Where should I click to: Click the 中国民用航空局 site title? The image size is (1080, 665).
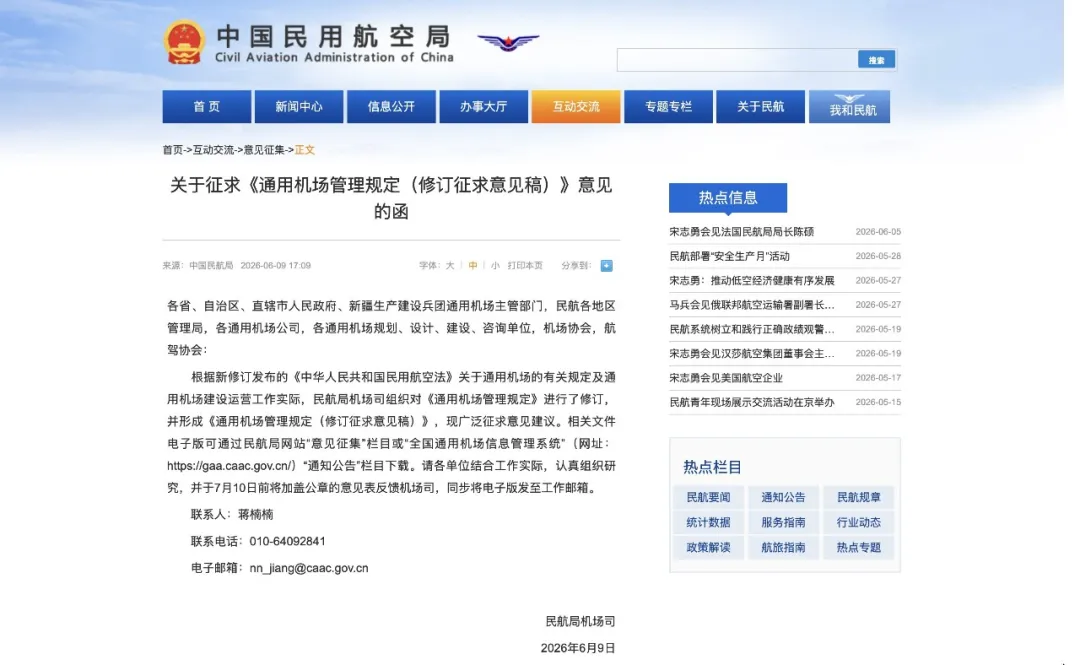[334, 35]
